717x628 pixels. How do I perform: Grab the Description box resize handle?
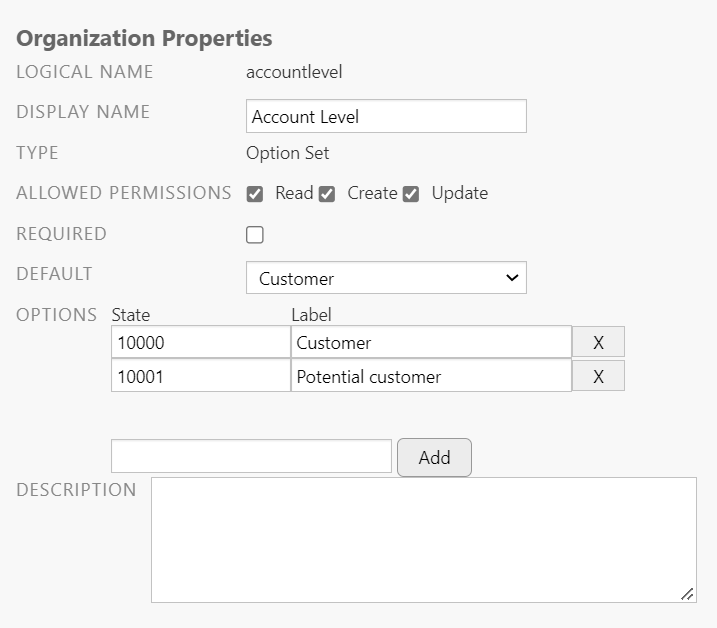click(x=687, y=594)
